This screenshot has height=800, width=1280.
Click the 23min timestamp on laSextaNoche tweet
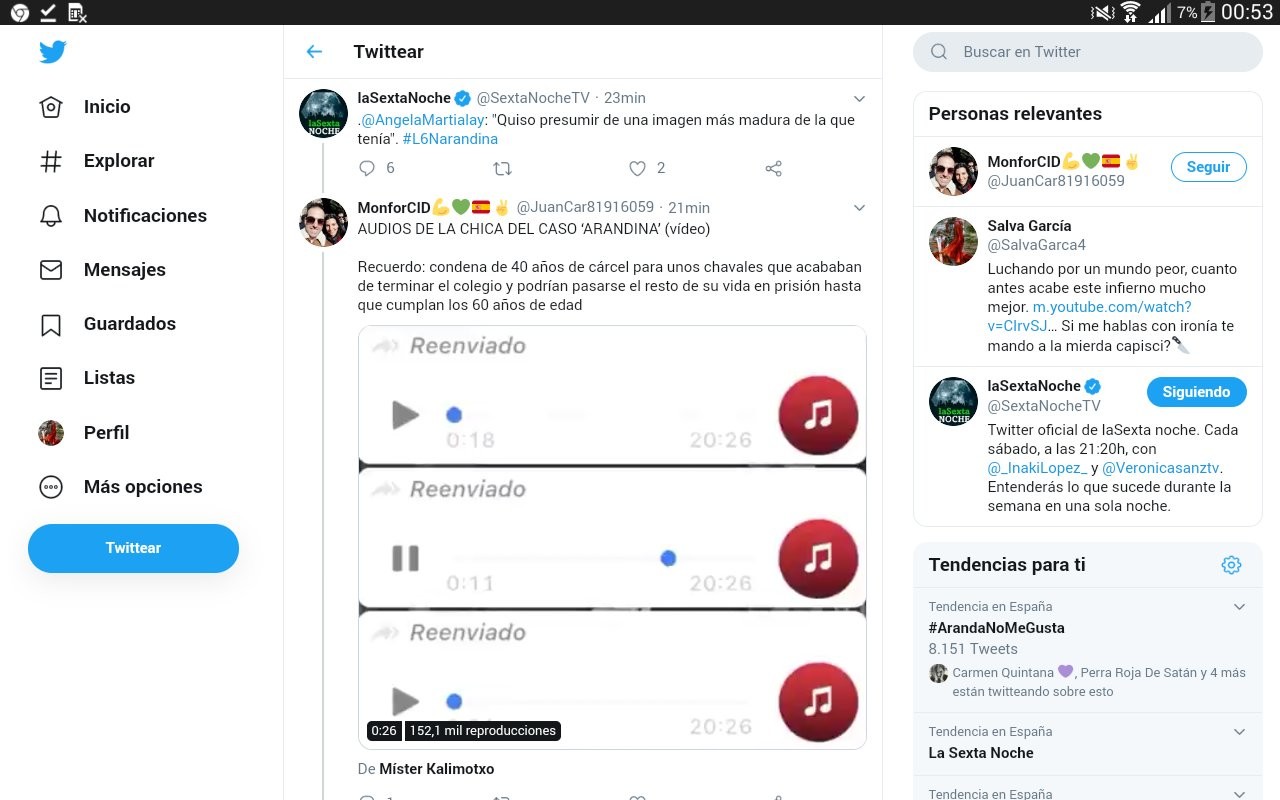point(625,98)
